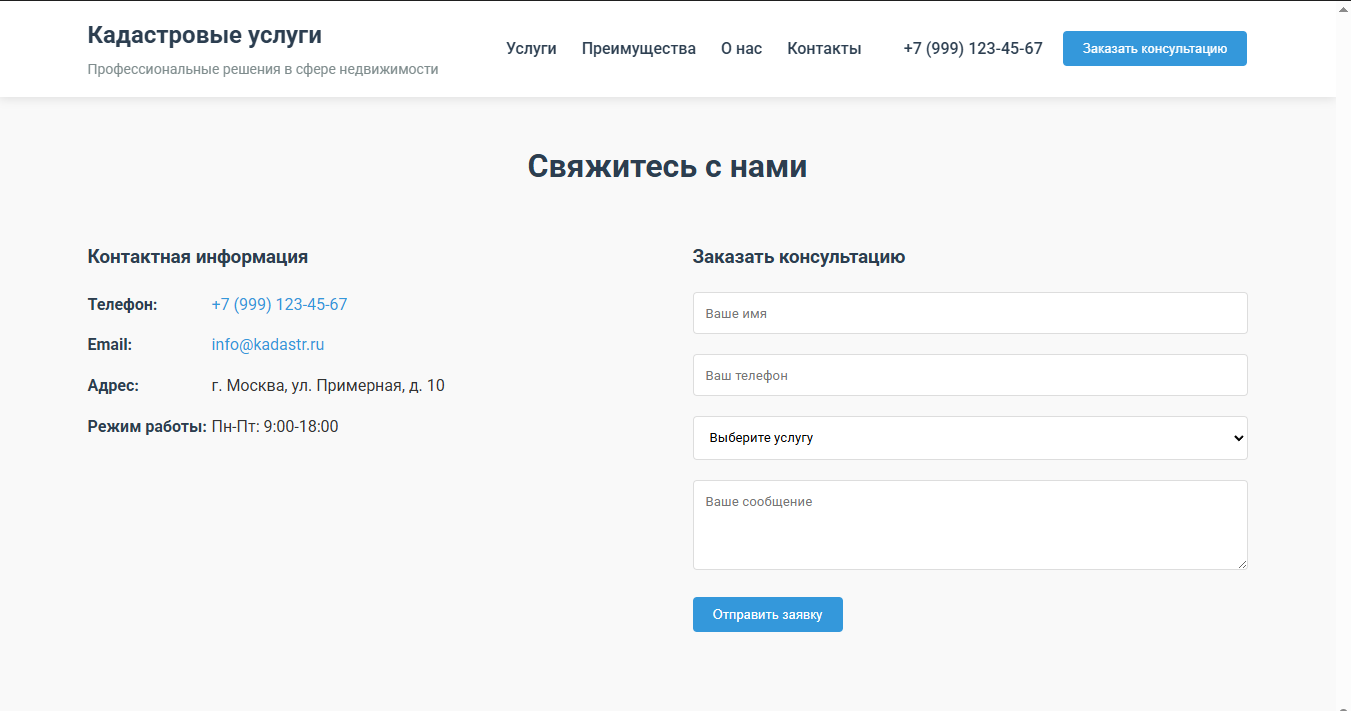Call the header phone number +7 (999) 123-45-67

pyautogui.click(x=972, y=48)
